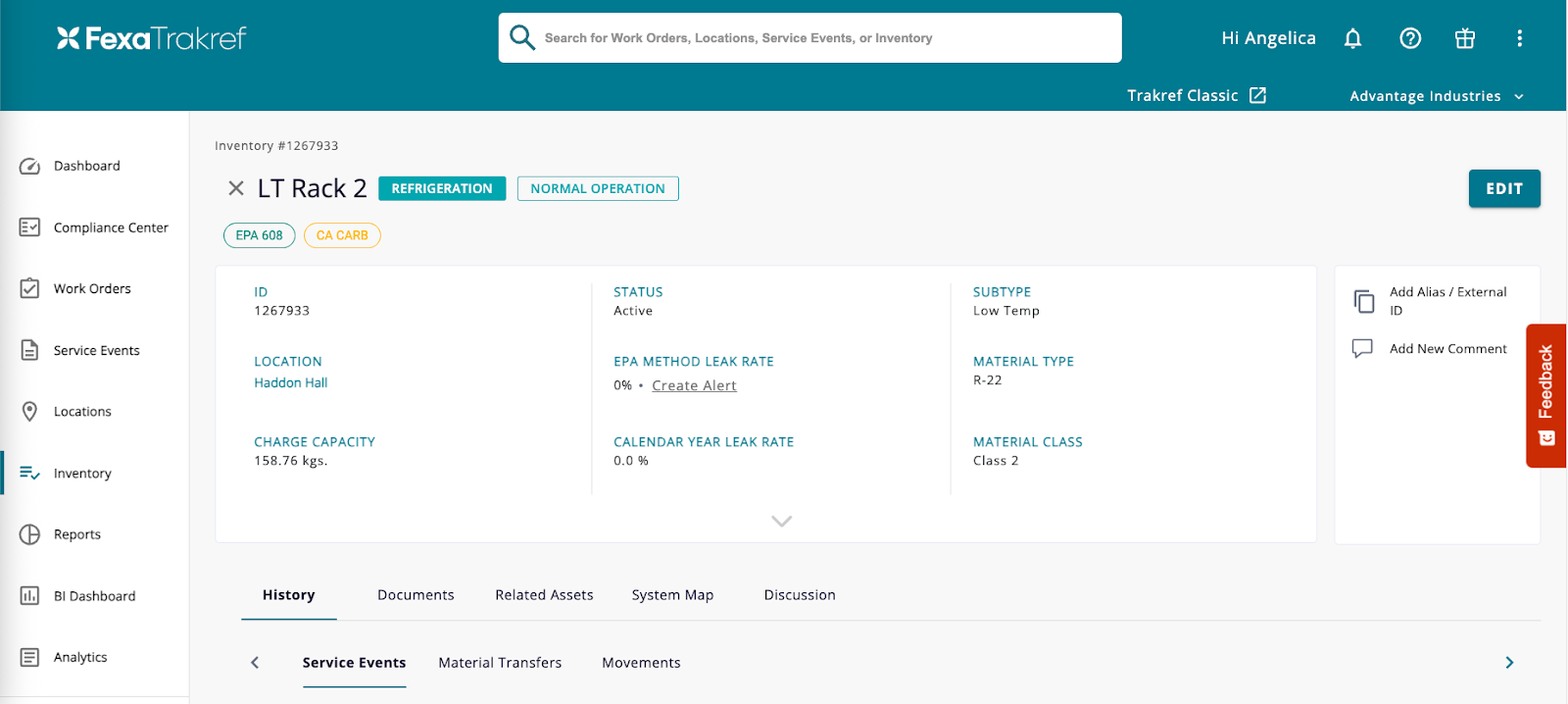Close the LT Rack 2 record
1568x704 pixels.
236,188
